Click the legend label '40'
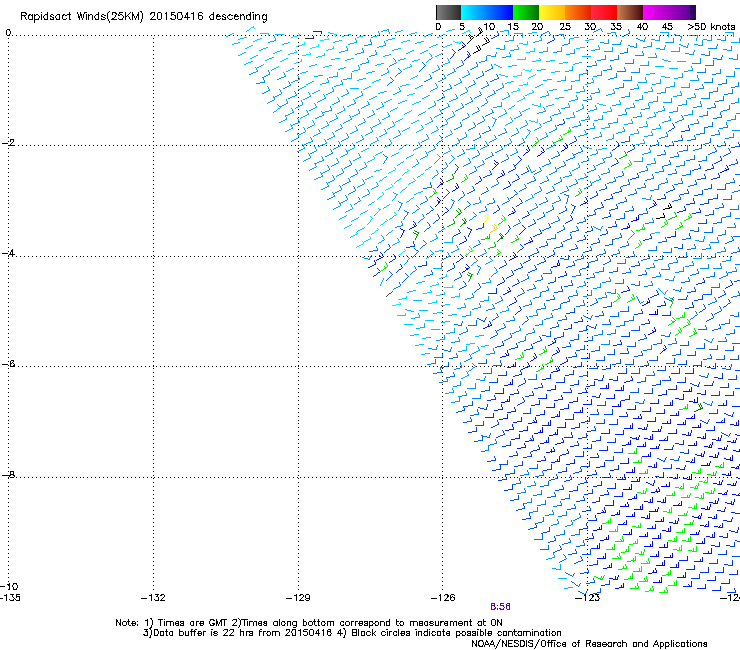The image size is (740, 650). click(642, 27)
